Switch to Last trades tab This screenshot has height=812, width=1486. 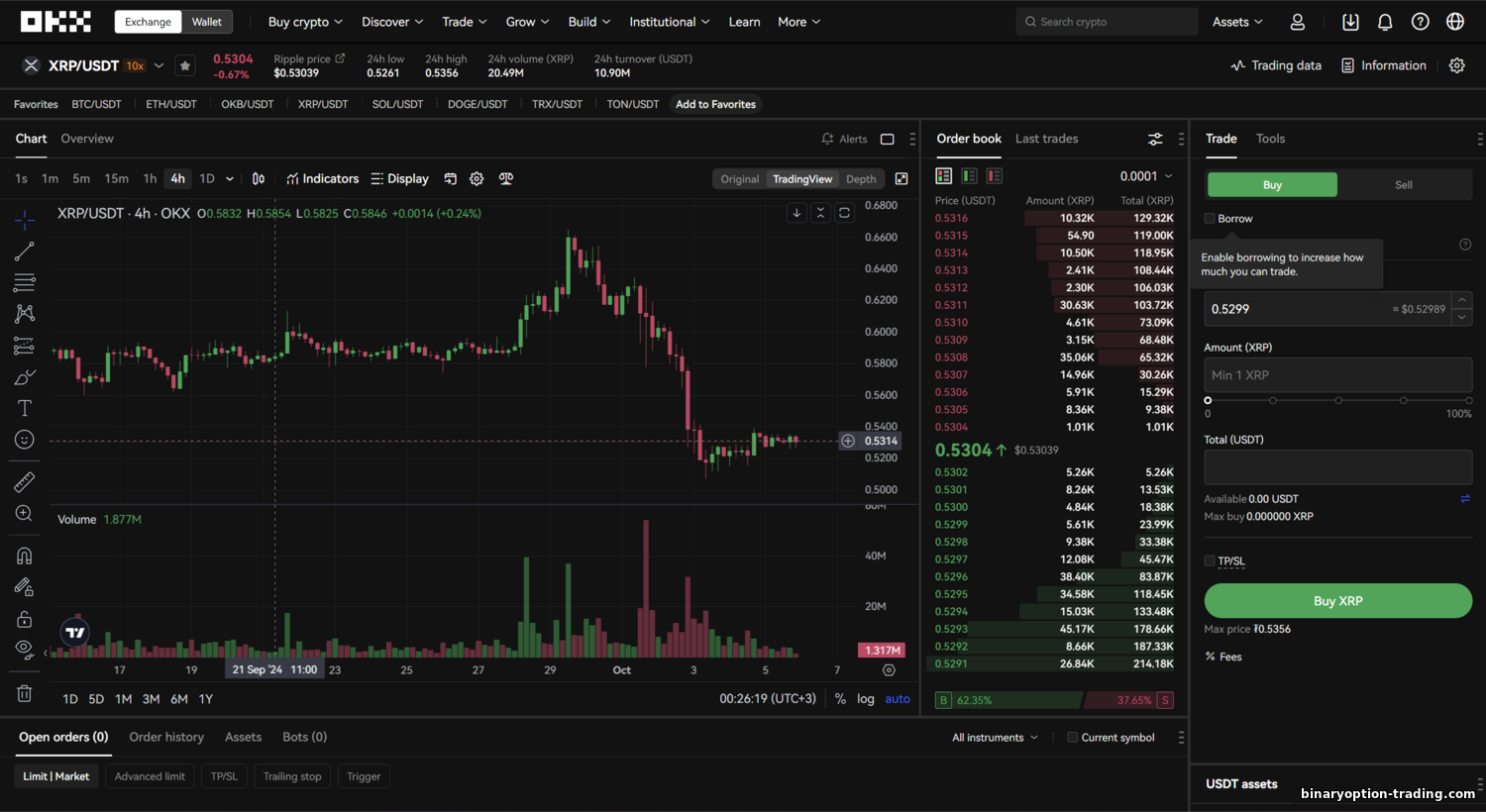[x=1046, y=139]
